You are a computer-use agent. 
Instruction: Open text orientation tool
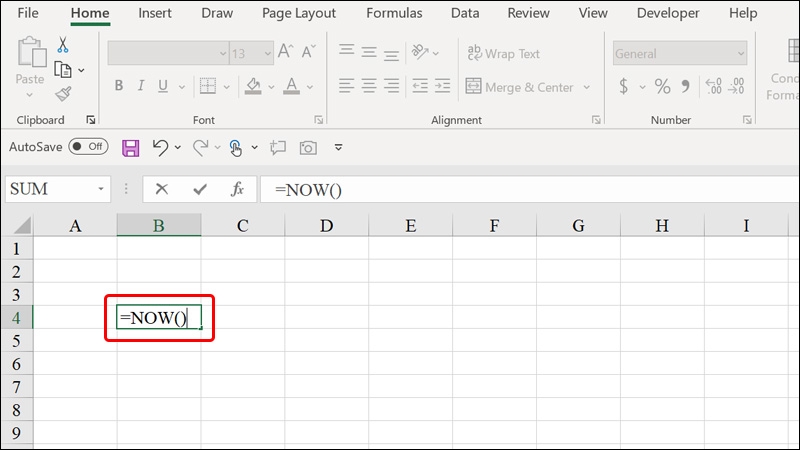[x=420, y=52]
